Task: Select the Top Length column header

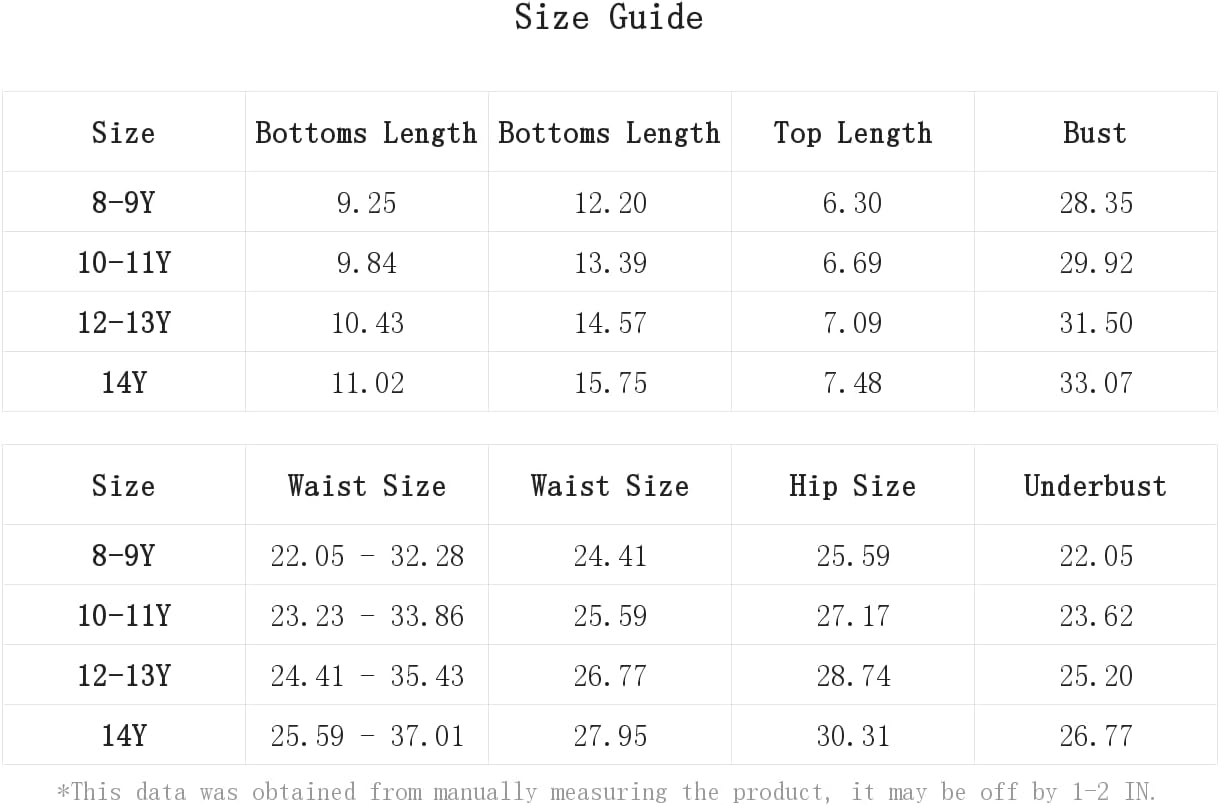Action: click(853, 133)
